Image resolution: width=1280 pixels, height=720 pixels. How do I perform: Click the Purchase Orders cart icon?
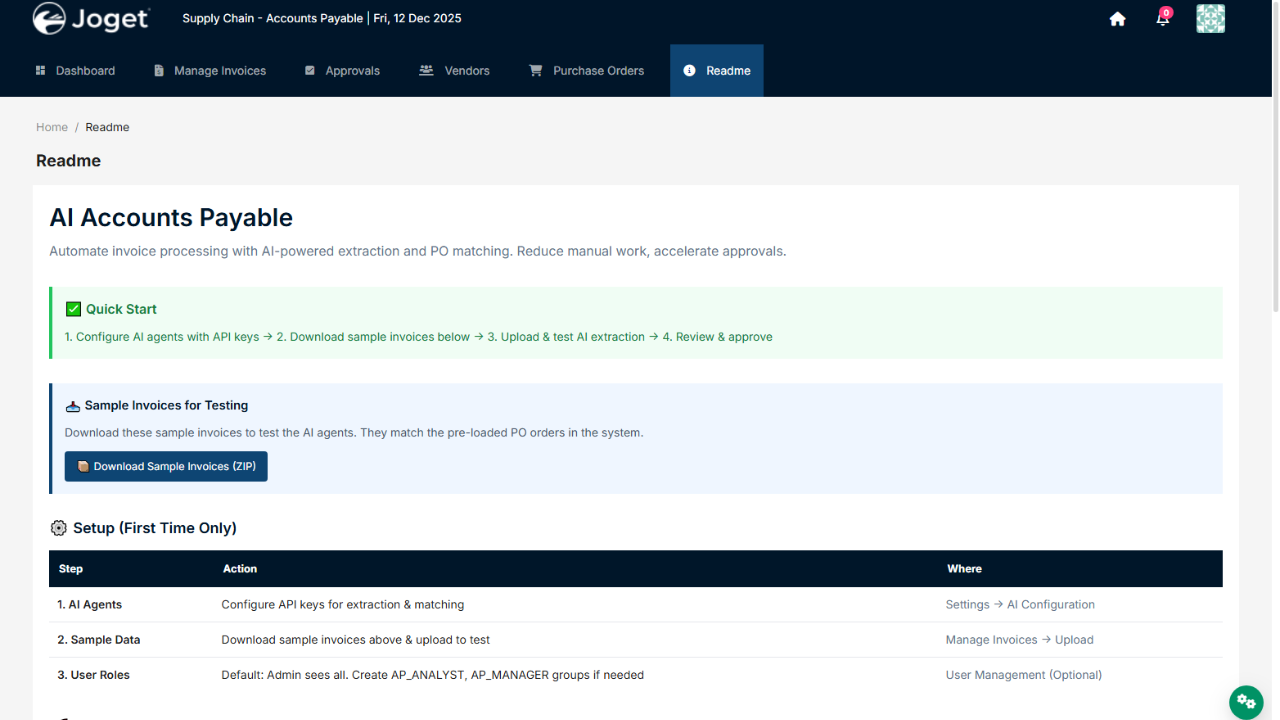[x=535, y=71]
